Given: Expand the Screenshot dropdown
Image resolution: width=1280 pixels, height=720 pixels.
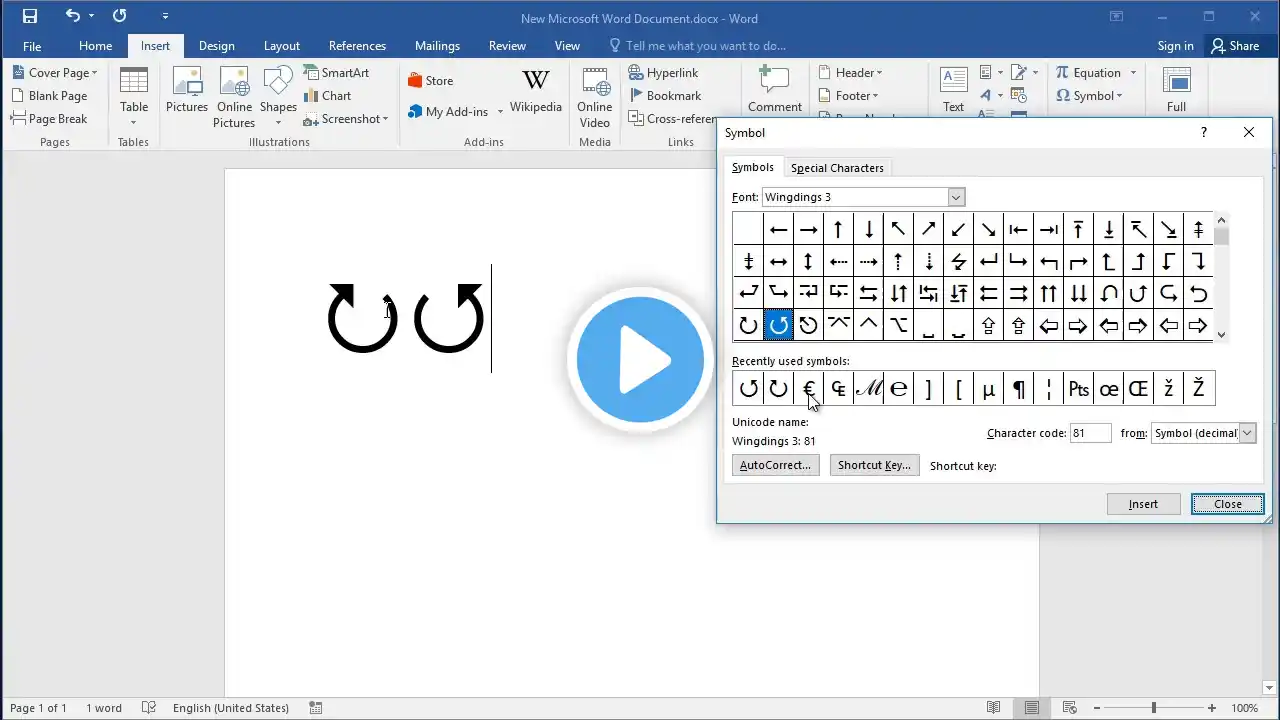Looking at the screenshot, I should [385, 119].
